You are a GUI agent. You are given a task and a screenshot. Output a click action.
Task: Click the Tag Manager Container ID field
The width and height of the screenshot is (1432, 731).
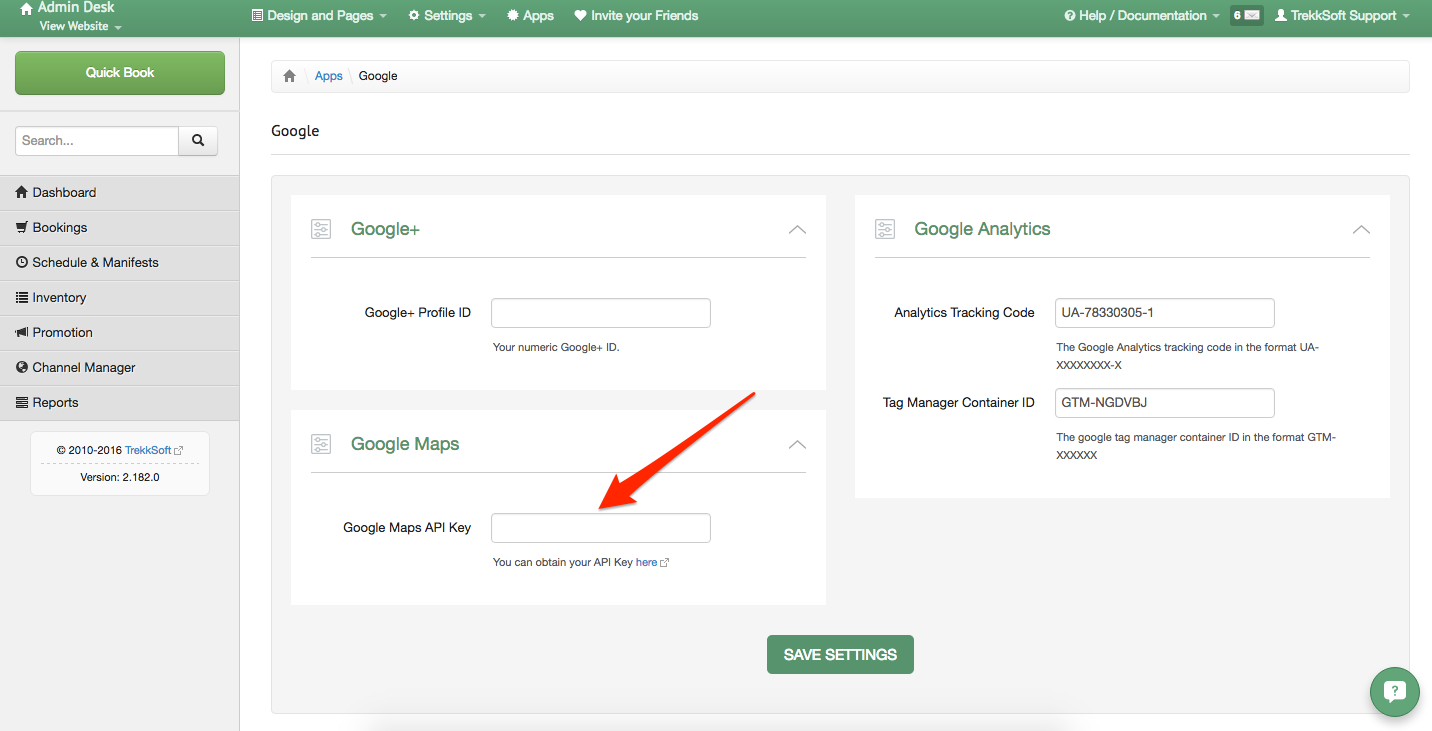[1165, 403]
